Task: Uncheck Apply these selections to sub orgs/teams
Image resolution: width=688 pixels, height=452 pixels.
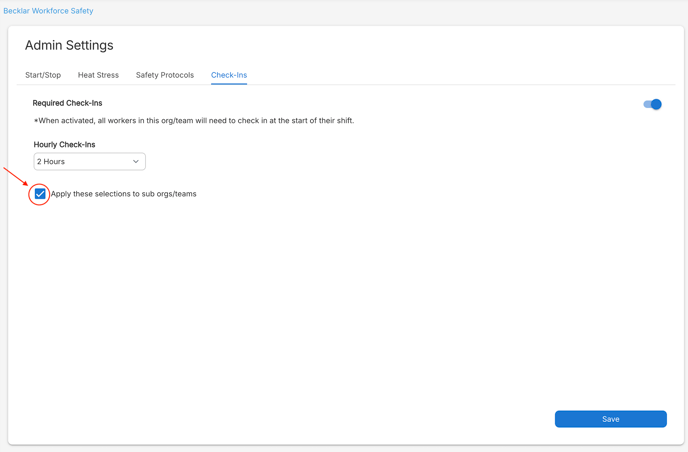Action: point(40,194)
